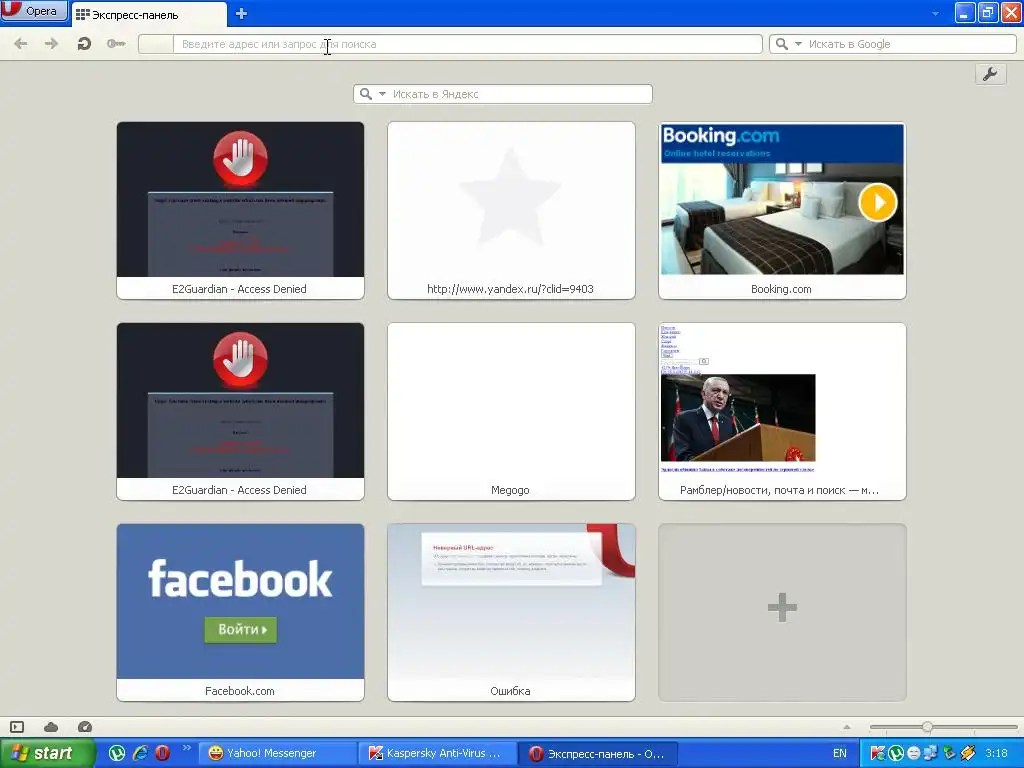Screen dimensions: 1024x768
Task: Open Kaspersky tray icon
Action: click(878, 753)
